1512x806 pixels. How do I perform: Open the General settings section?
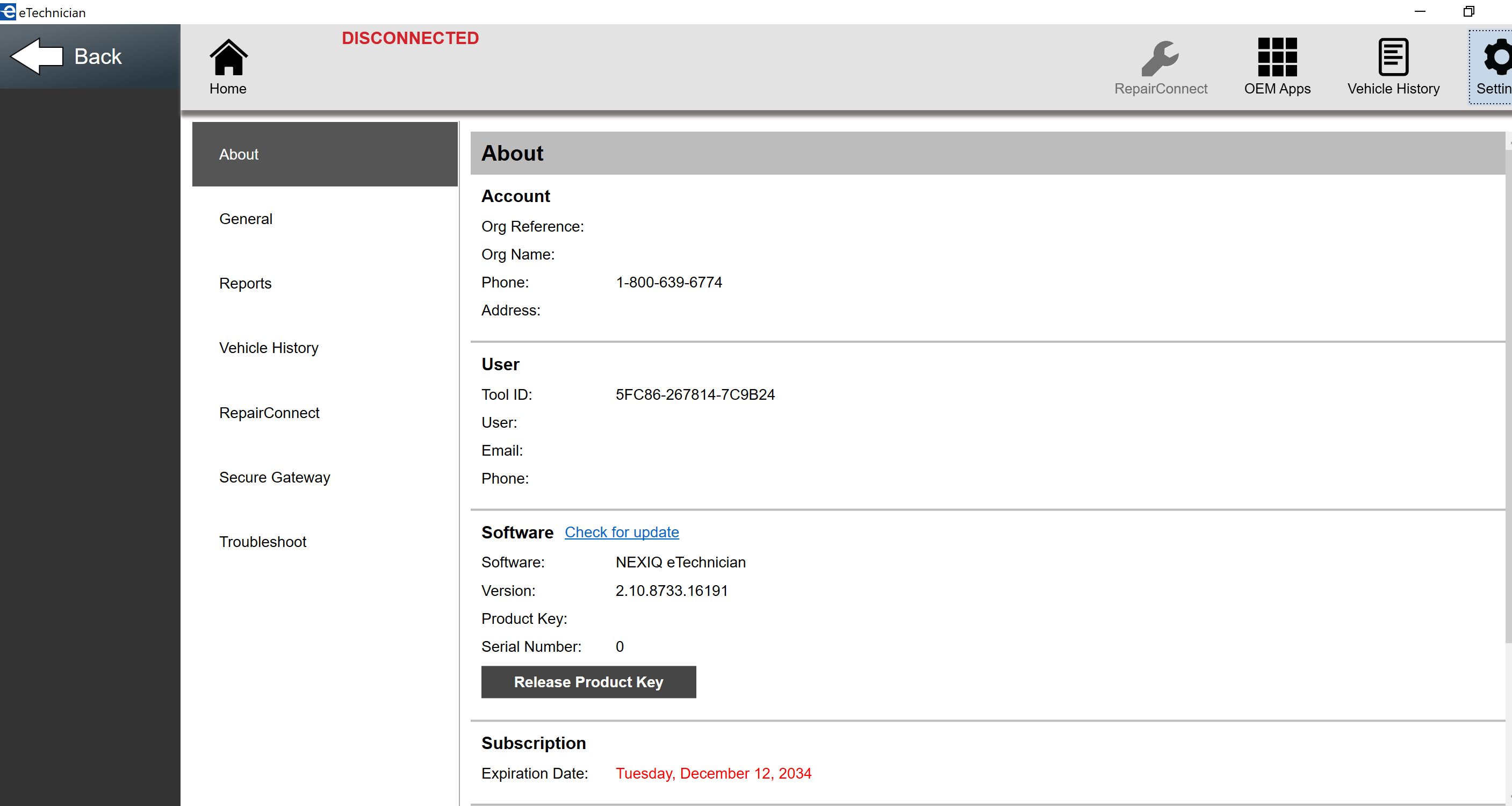(325, 219)
